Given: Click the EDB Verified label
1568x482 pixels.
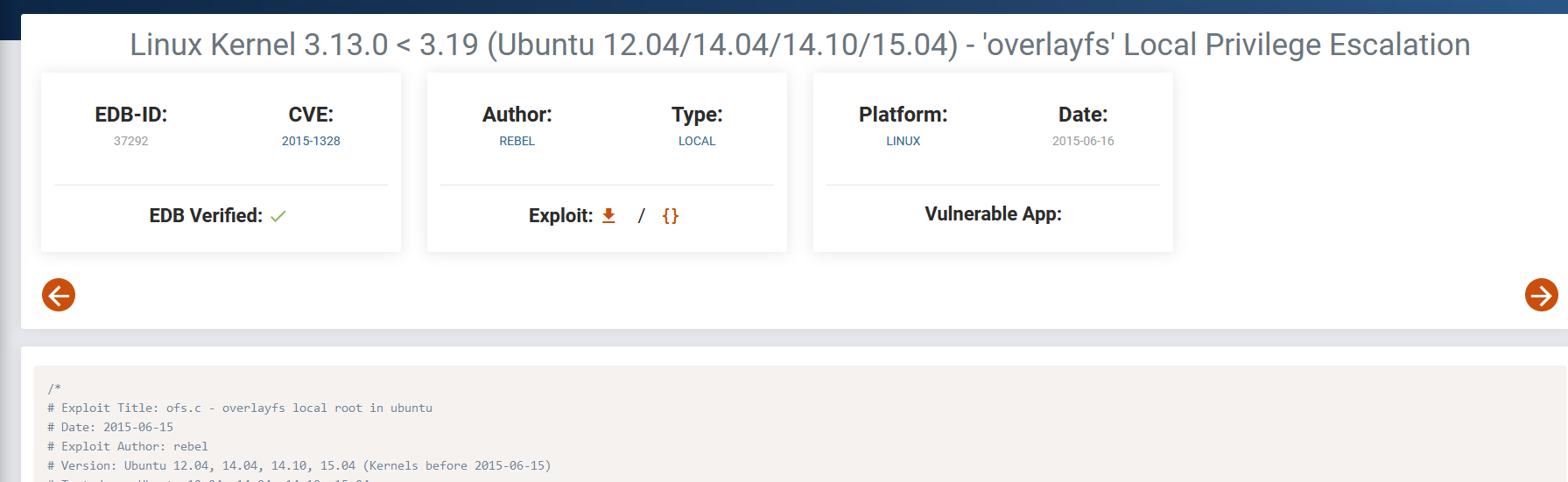Looking at the screenshot, I should coord(206,216).
